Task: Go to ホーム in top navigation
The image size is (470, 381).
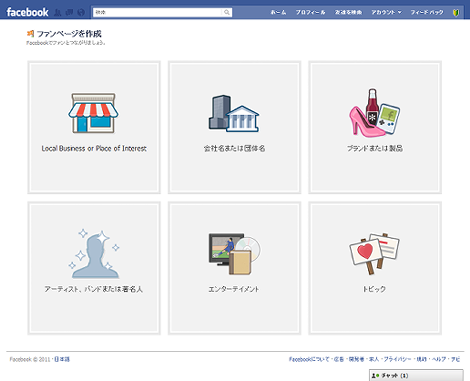Action: pyautogui.click(x=278, y=12)
